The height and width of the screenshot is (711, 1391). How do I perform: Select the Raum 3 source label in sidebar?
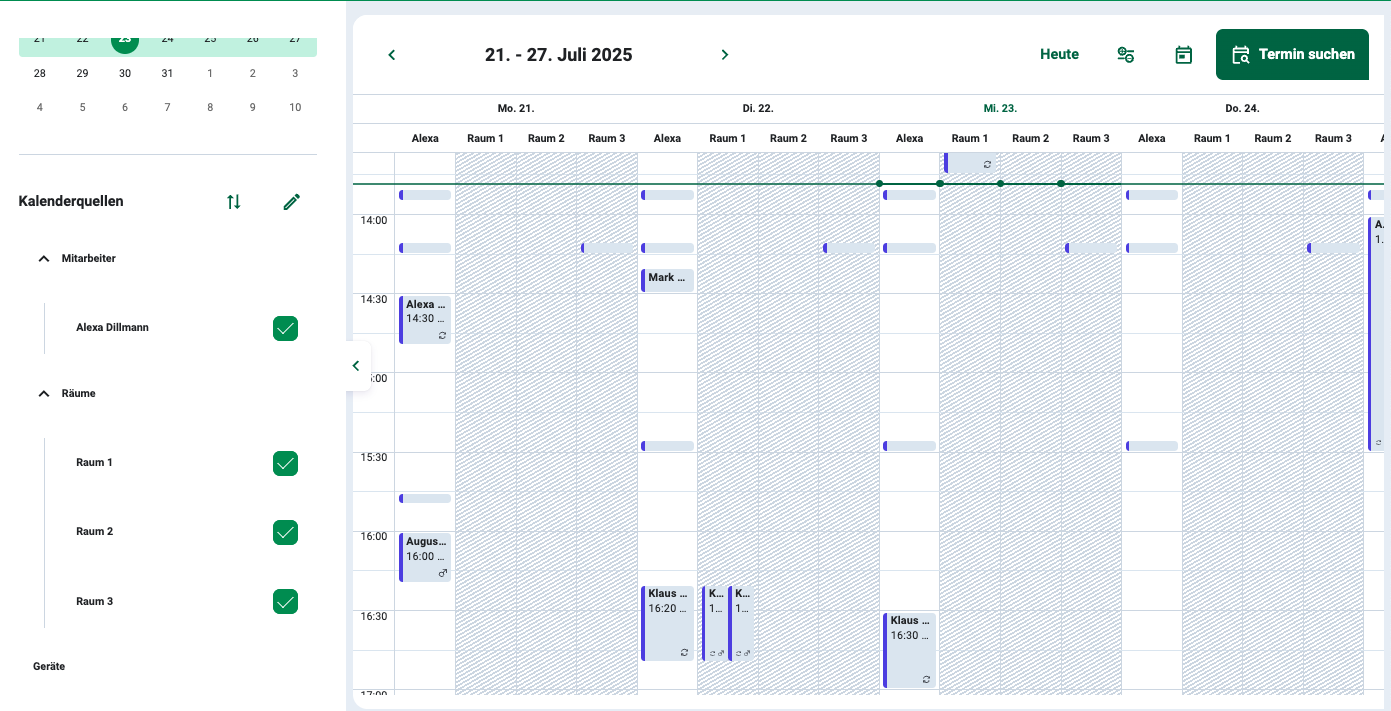pos(94,602)
